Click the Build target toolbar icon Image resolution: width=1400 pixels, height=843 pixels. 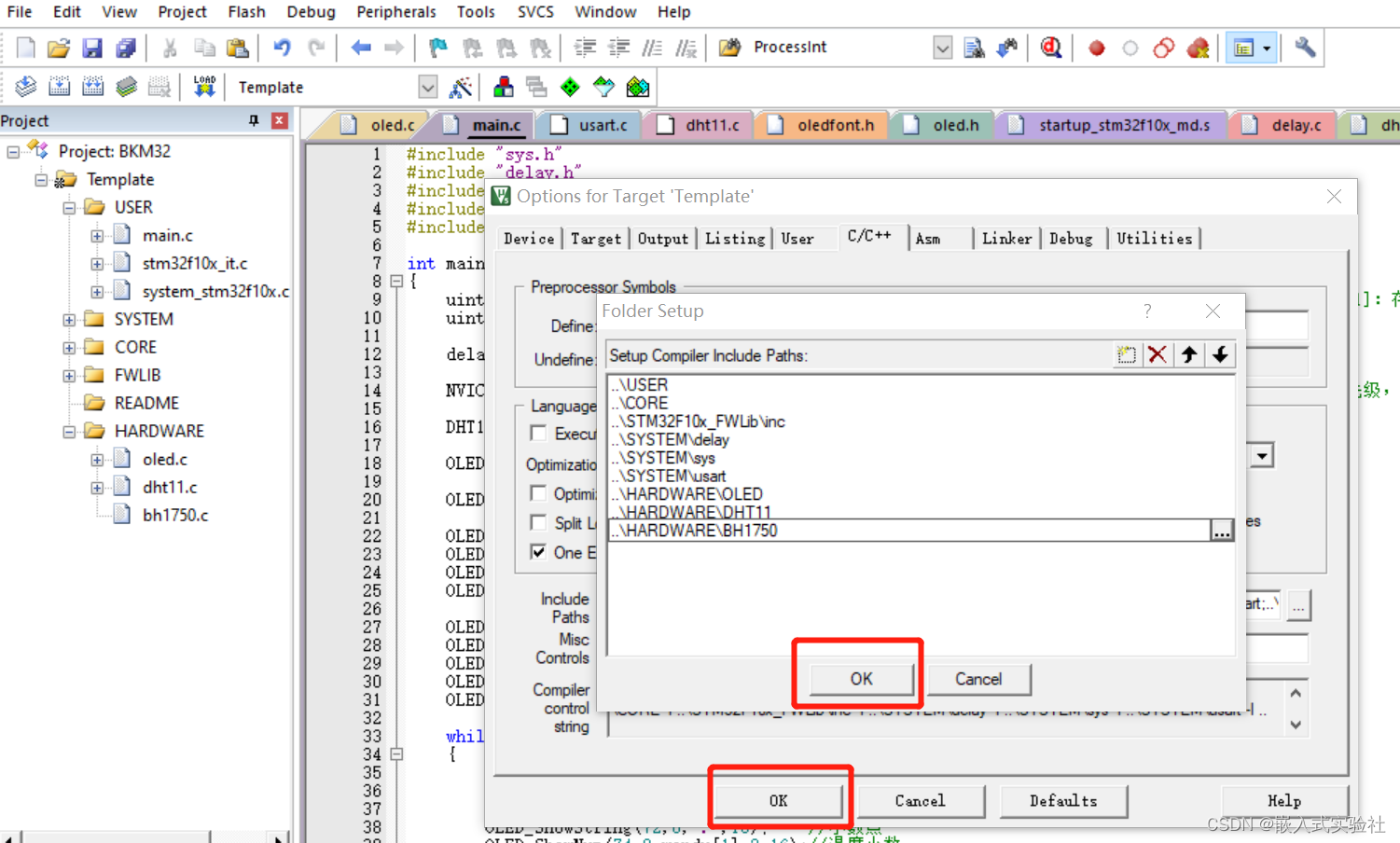pyautogui.click(x=59, y=87)
